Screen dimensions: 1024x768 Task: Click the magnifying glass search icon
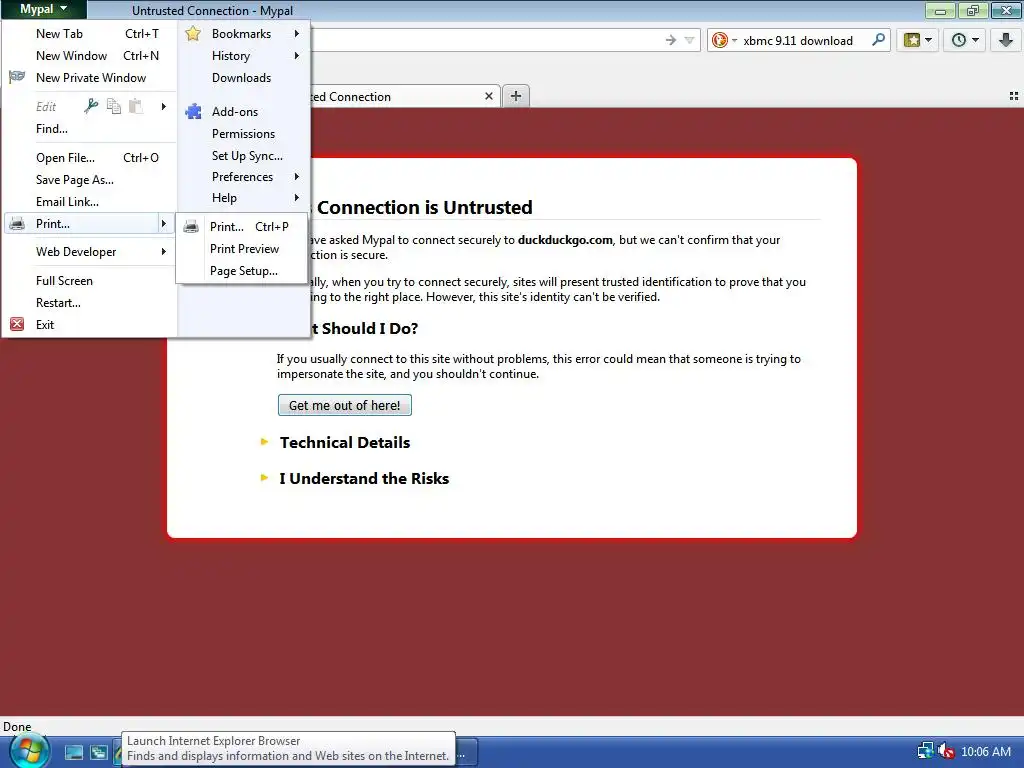878,40
